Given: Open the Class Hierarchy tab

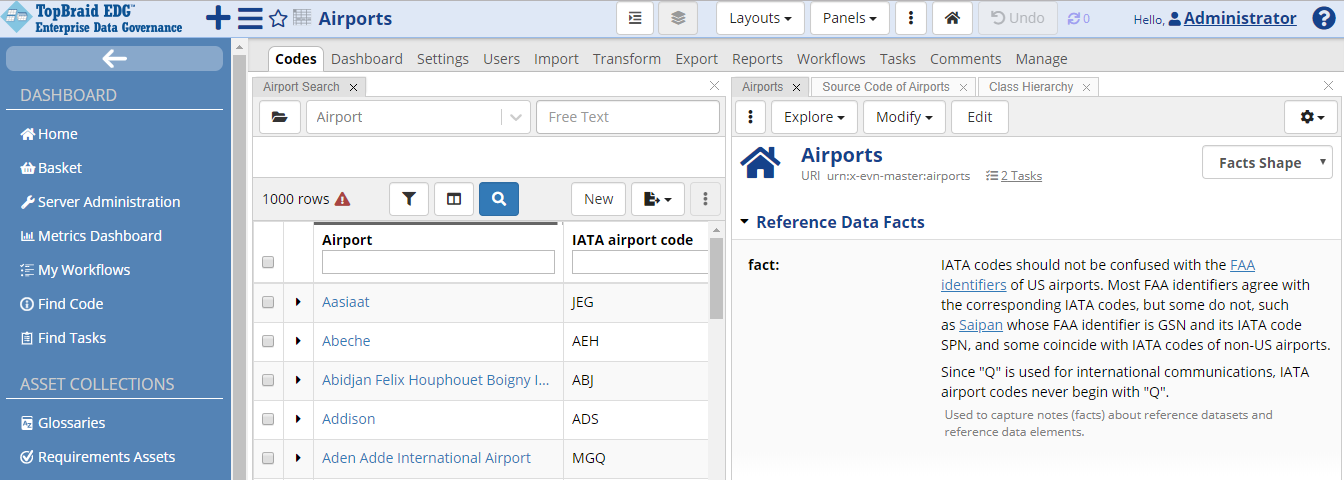Looking at the screenshot, I should click(1031, 87).
